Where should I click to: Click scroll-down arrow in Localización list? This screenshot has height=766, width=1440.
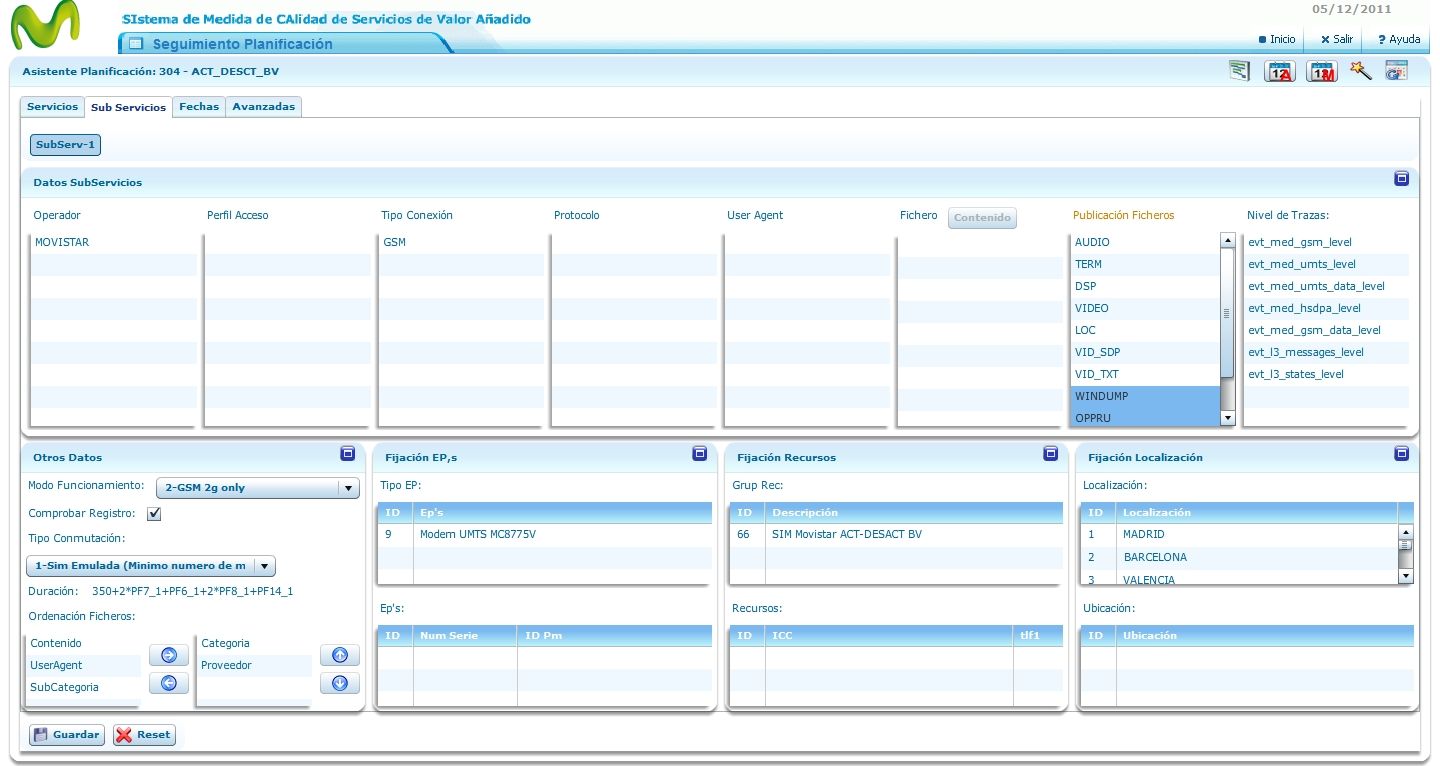[1406, 576]
